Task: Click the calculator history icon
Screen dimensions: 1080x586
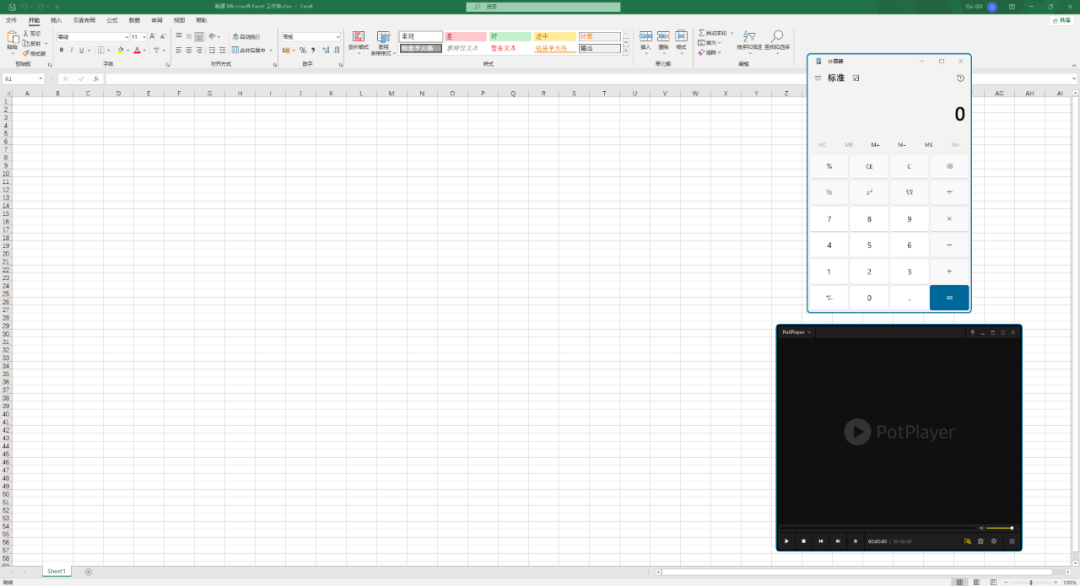Action: [960, 78]
